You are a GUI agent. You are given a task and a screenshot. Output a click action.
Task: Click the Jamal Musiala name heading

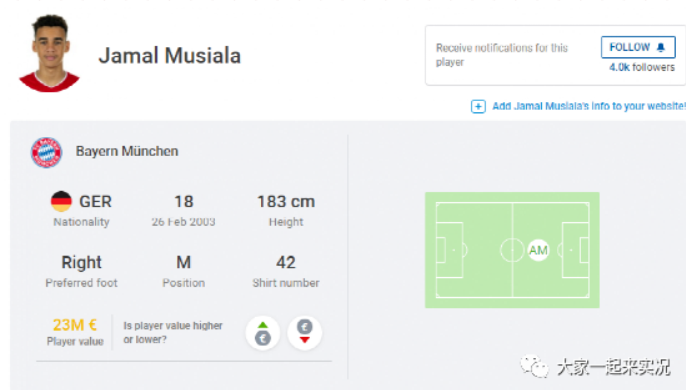[170, 56]
